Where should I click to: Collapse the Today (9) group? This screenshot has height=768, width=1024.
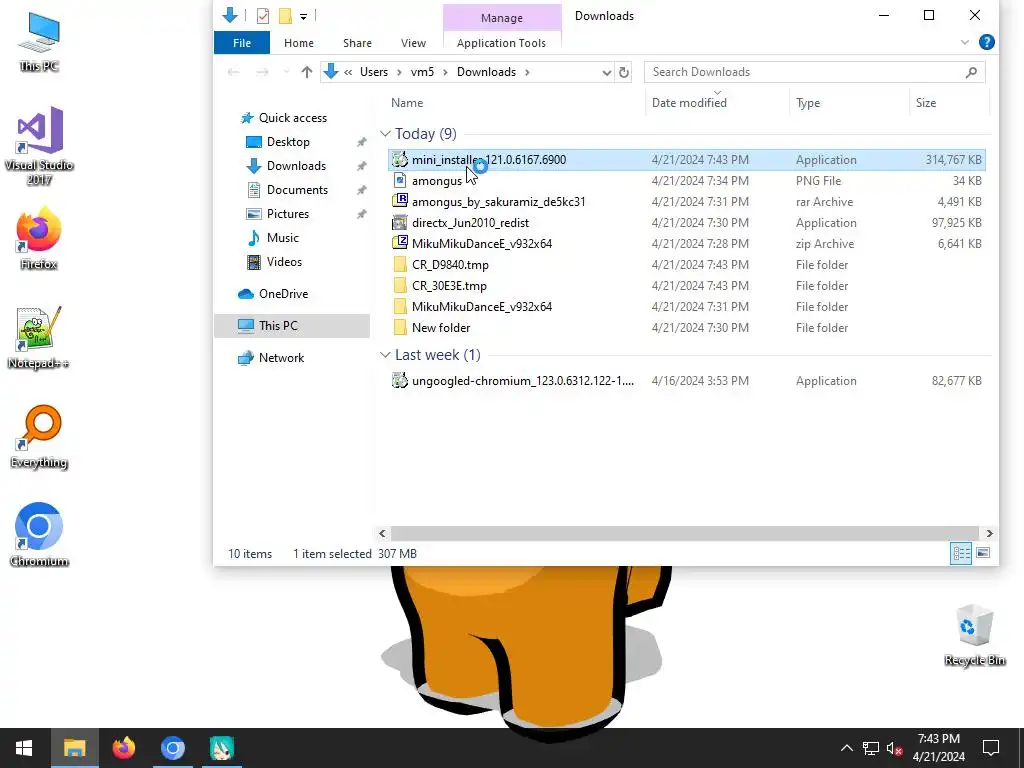point(385,134)
